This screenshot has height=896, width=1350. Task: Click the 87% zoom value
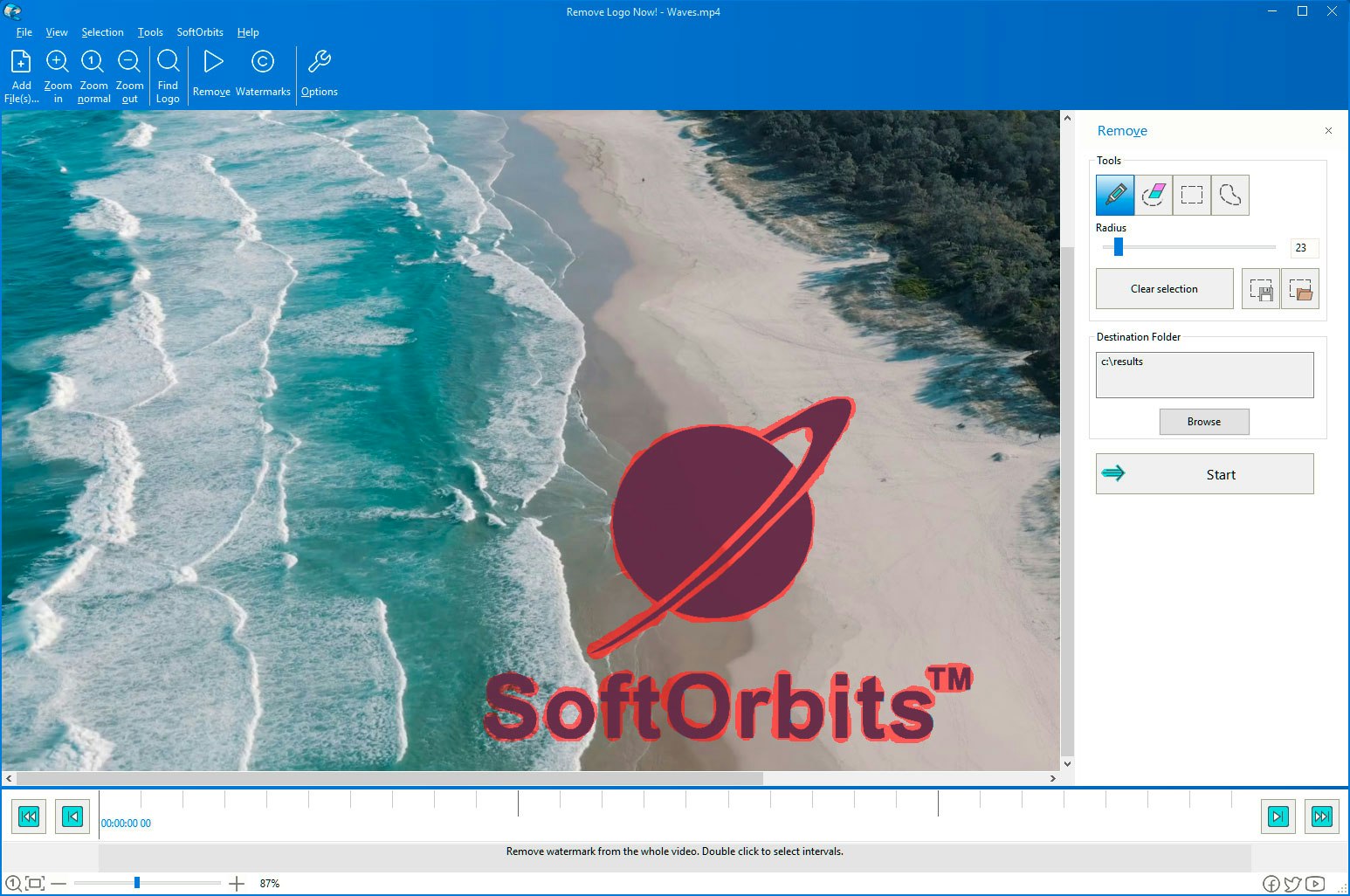click(270, 884)
